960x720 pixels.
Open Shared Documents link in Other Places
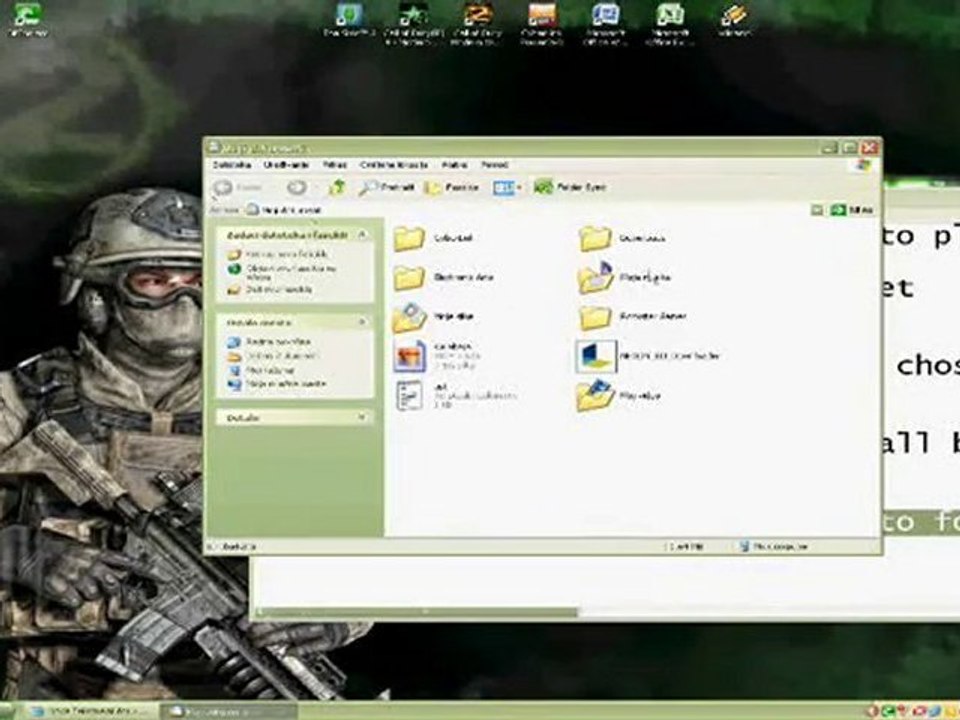[273, 356]
